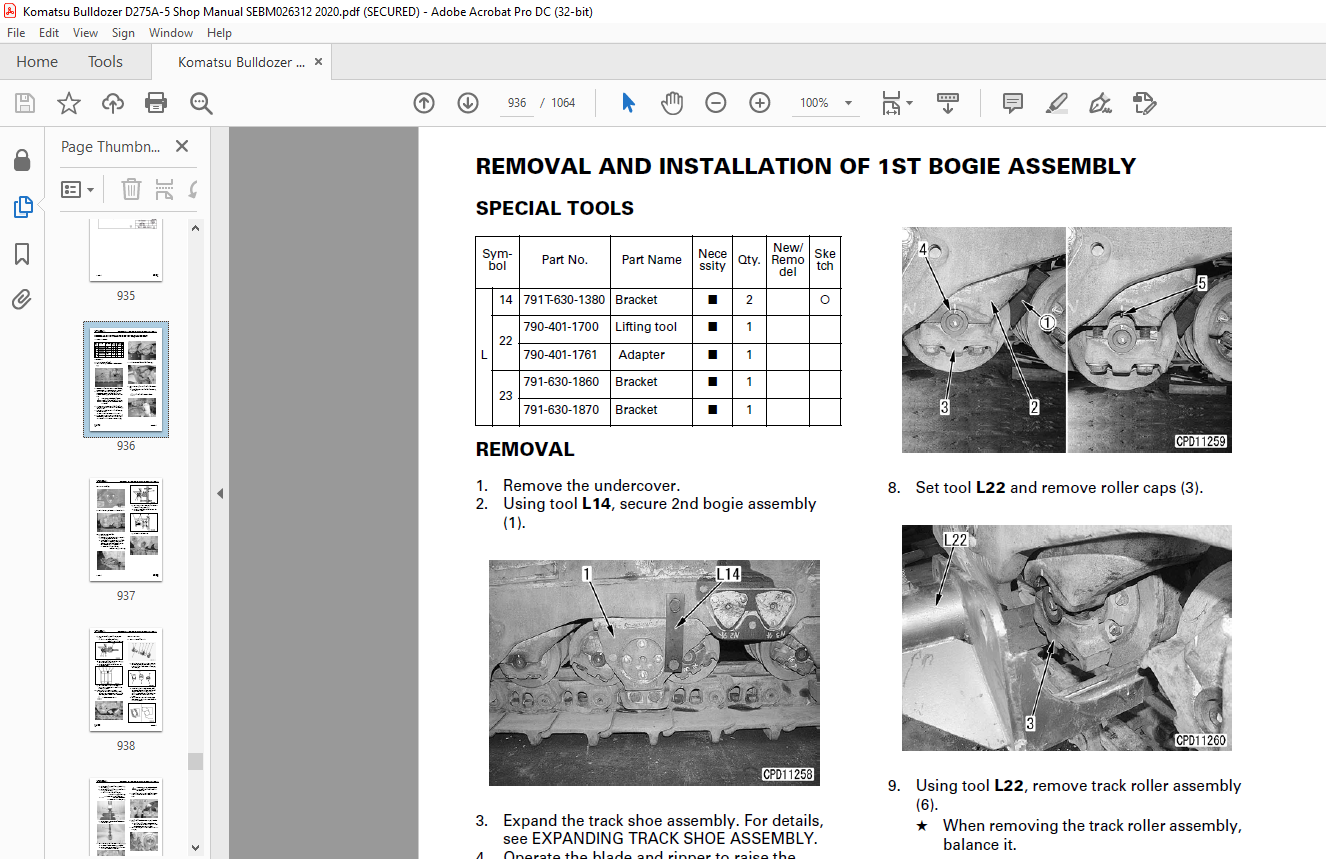
Task: Click the CPD11260 roller cap photo
Action: 1067,638
